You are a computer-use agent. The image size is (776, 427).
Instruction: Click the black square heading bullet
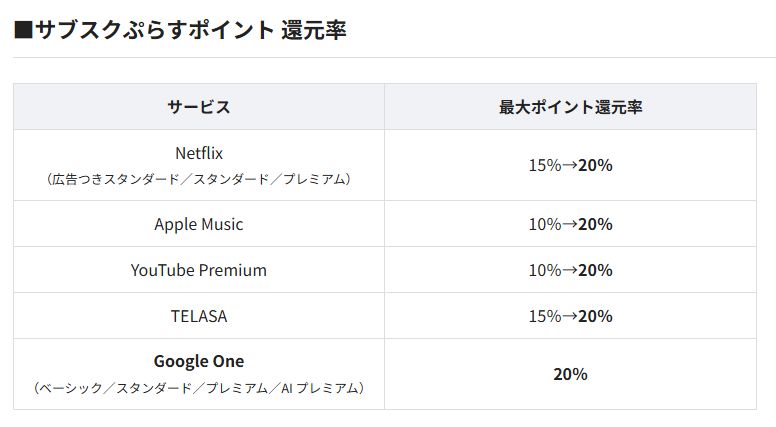coord(23,30)
